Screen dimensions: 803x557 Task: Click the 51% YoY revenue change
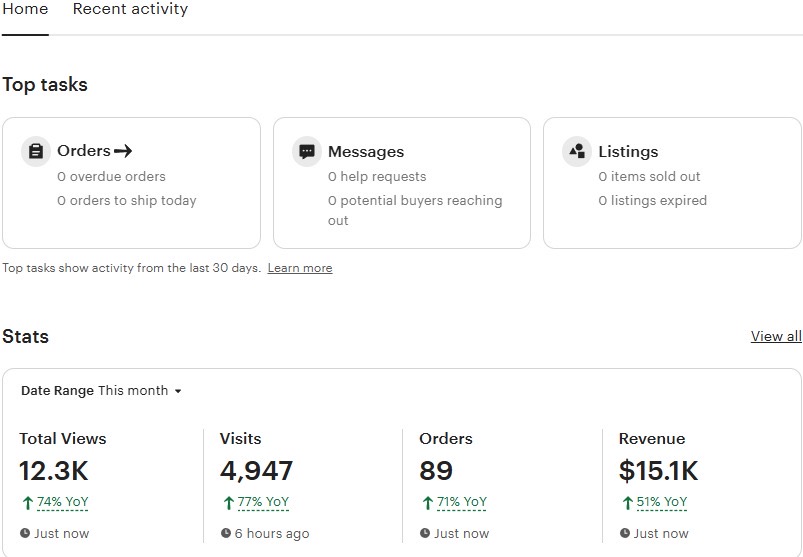point(662,502)
